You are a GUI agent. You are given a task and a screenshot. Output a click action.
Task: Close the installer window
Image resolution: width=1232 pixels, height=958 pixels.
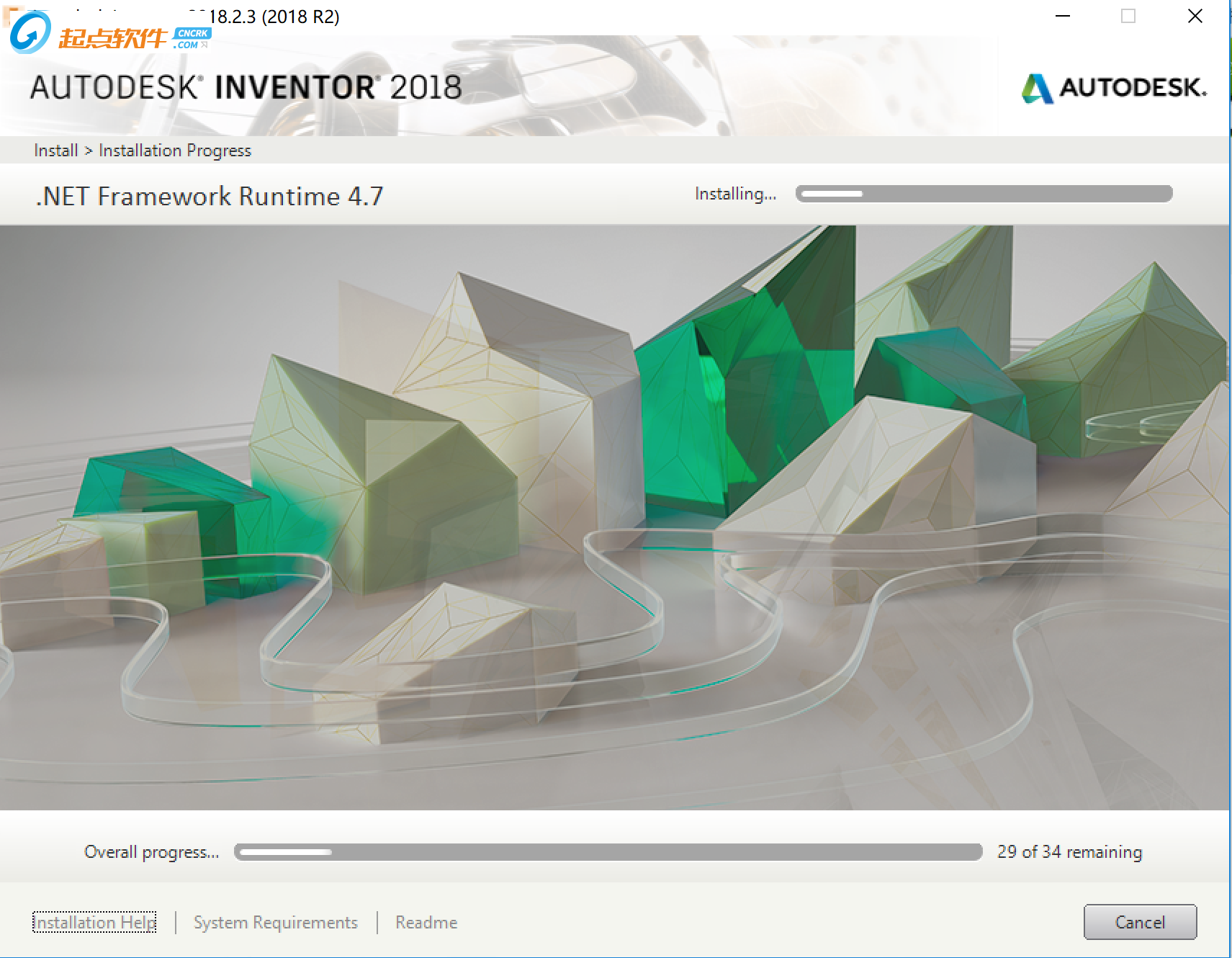click(1195, 16)
